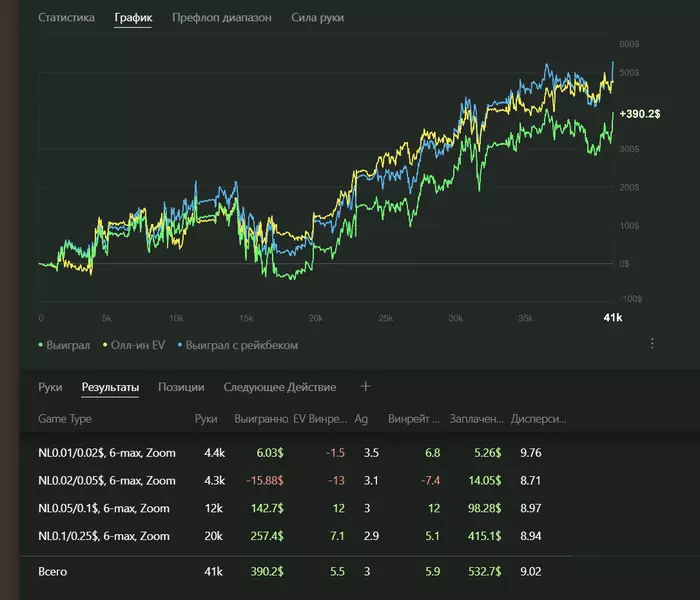Screen dimensions: 700x600
Task: Open the Позиции tab
Action: pyautogui.click(x=181, y=387)
